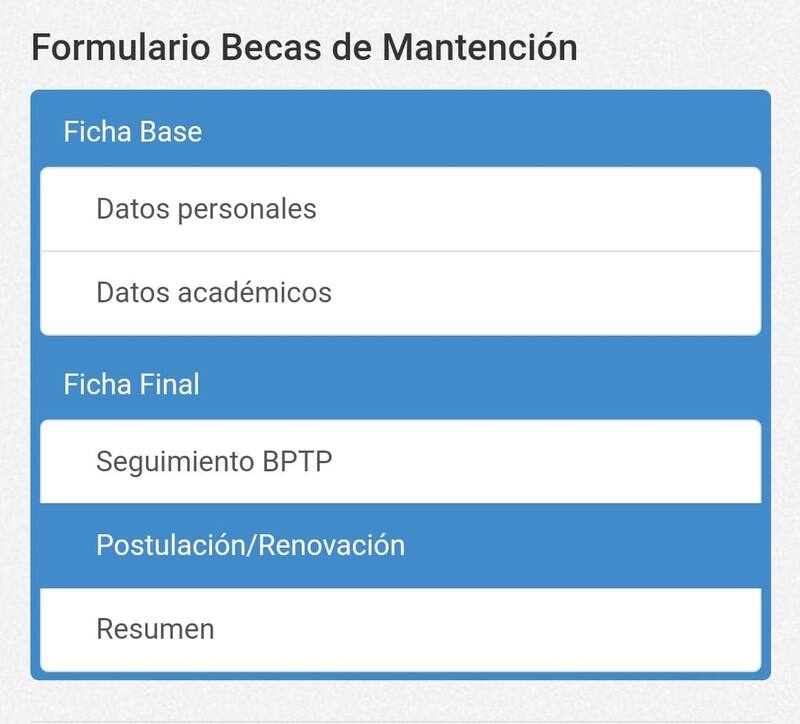The width and height of the screenshot is (800, 724).
Task: Click the Formulario Becas de Mantención title
Action: tap(304, 47)
